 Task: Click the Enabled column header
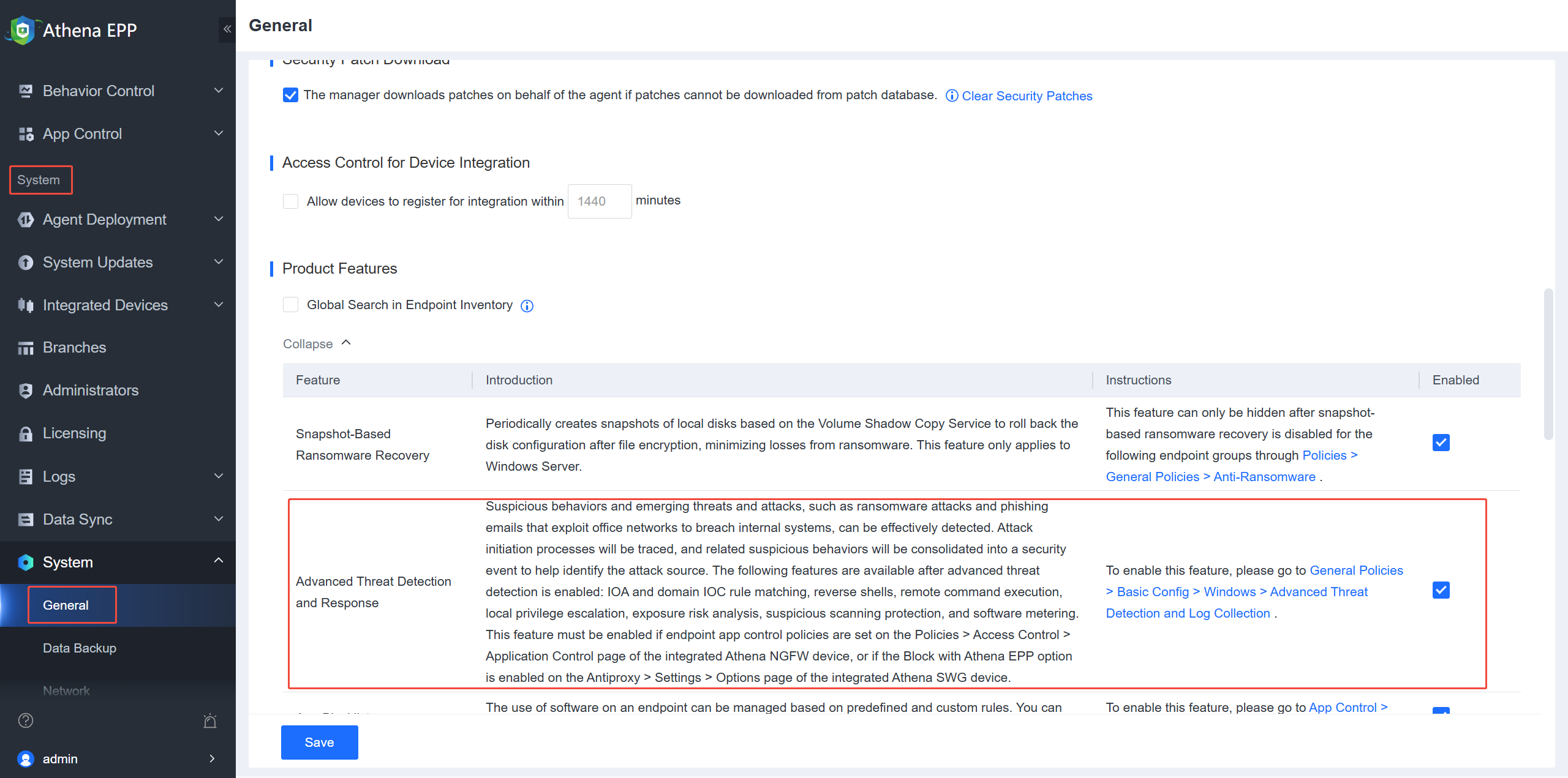pos(1455,380)
